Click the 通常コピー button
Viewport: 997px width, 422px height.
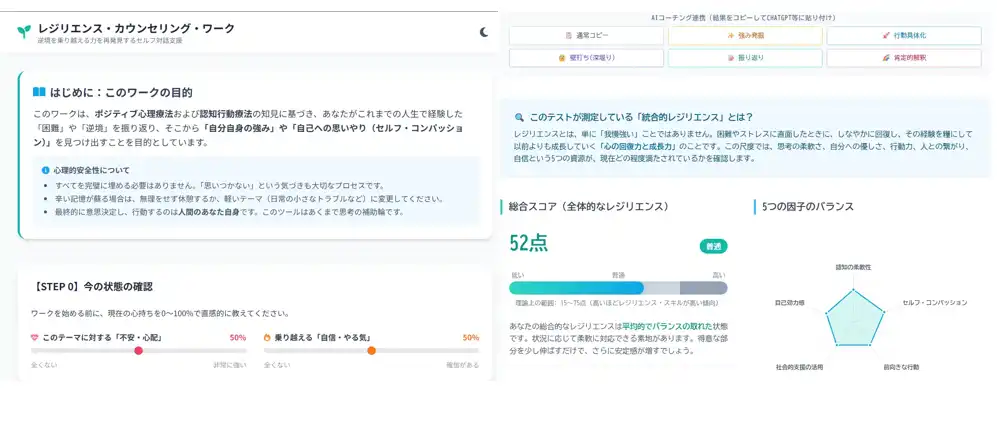click(586, 36)
